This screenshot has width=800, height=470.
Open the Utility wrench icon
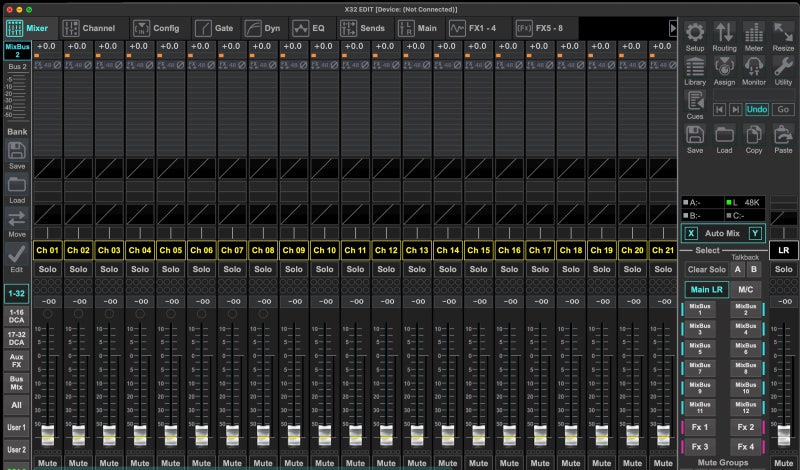(783, 68)
